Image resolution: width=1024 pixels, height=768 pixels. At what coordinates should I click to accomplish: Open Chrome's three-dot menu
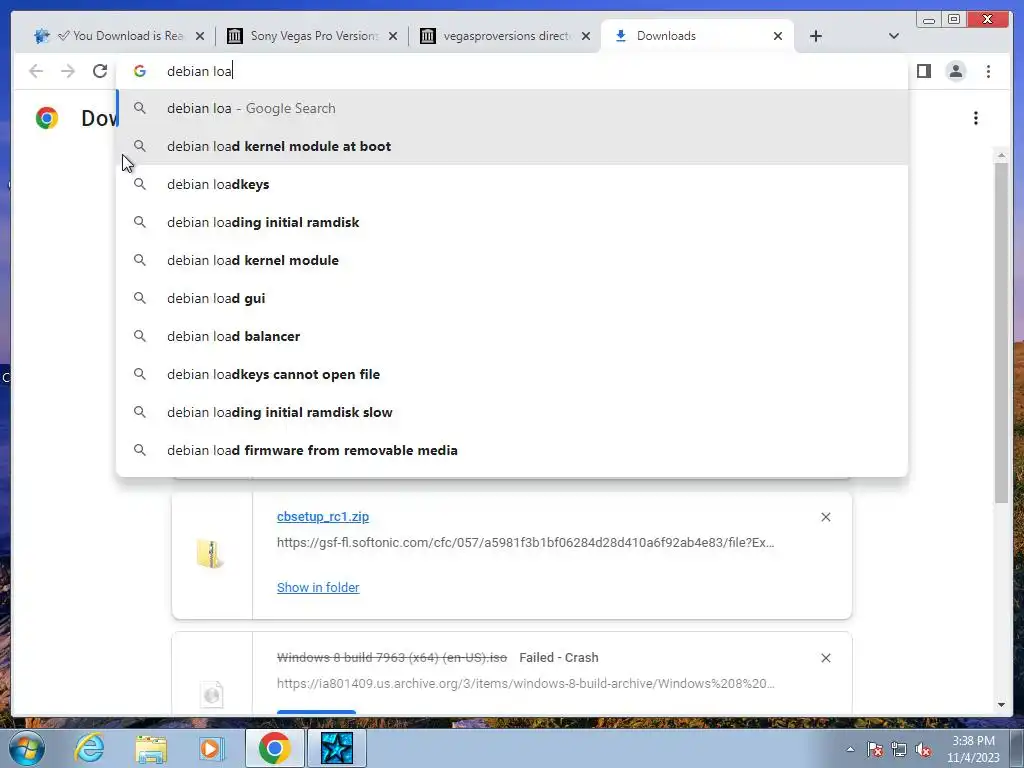tap(988, 71)
